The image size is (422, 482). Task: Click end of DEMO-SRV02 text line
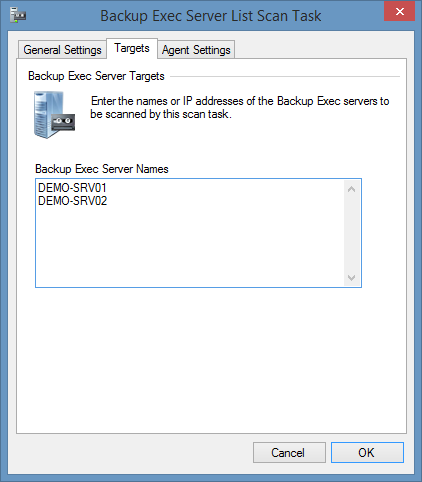(108, 201)
